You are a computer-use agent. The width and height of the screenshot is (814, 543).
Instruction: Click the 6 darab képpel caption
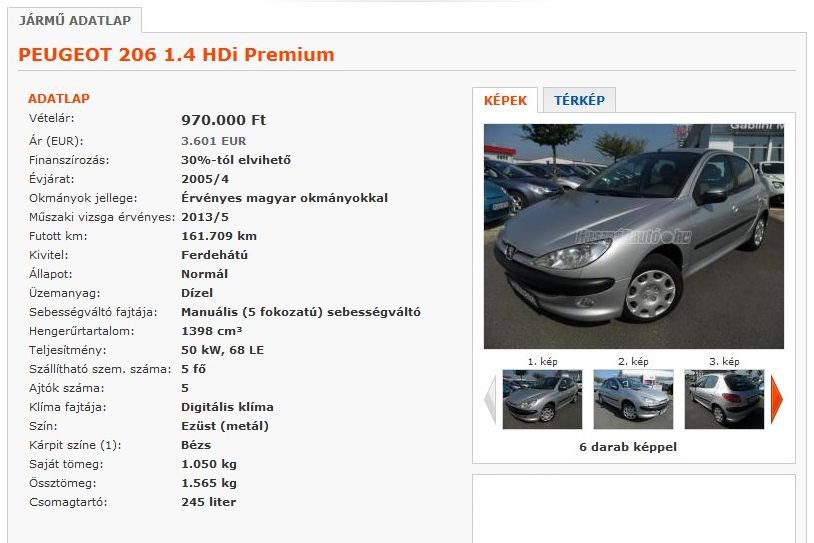(x=628, y=446)
